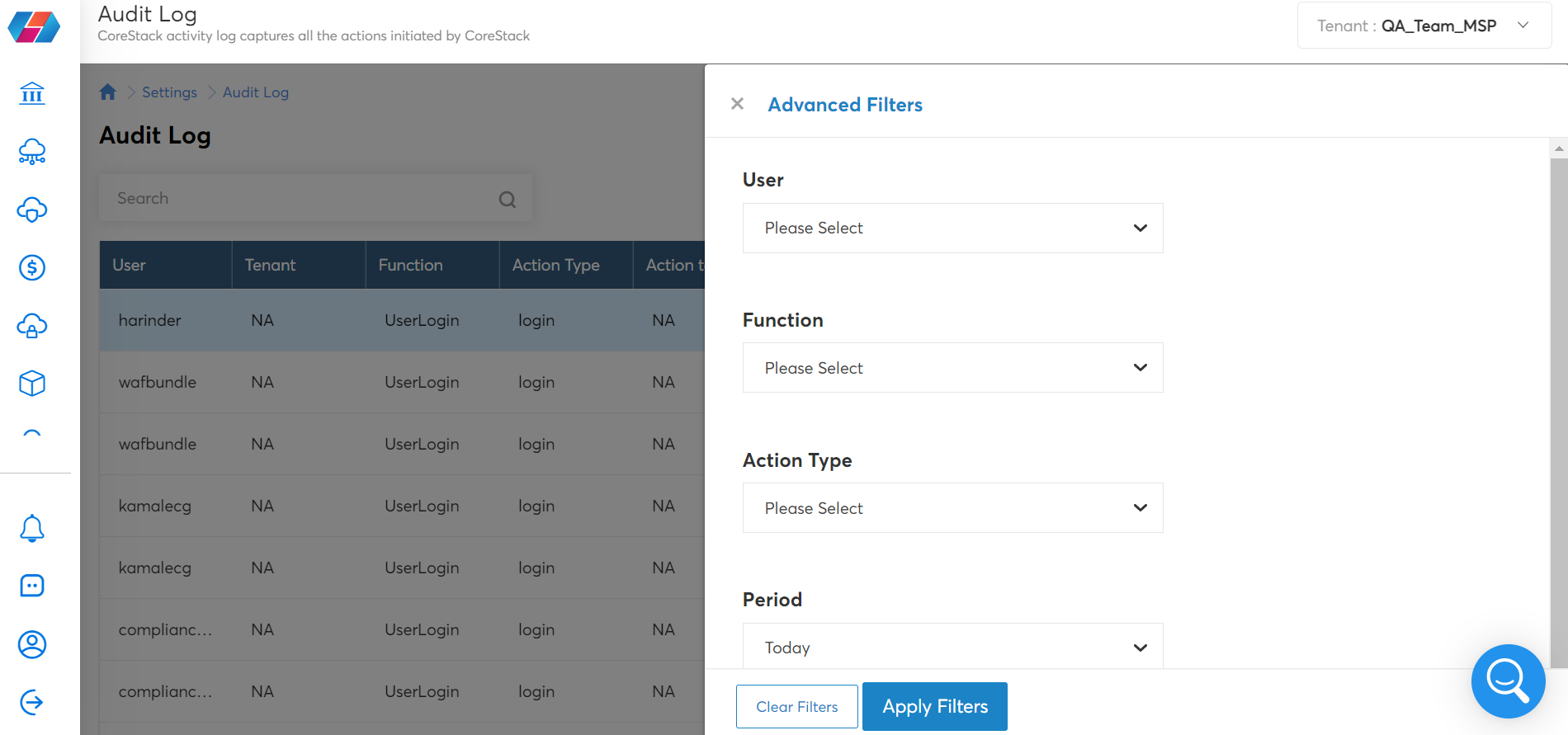The image size is (1568, 735).
Task: Open the governance bank building icon
Action: tap(32, 93)
